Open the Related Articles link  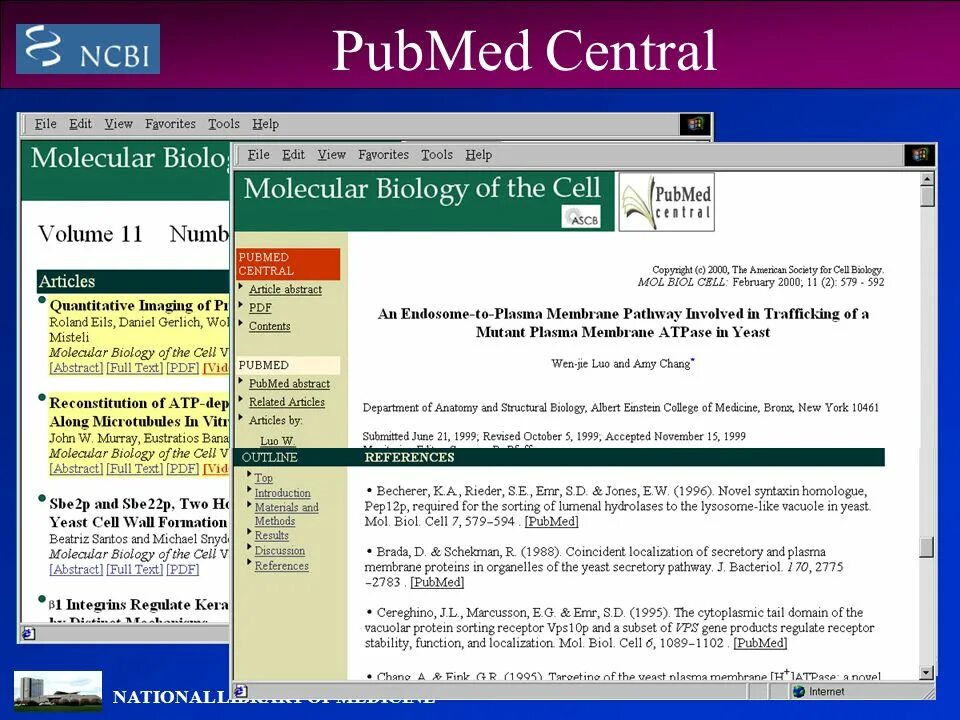click(287, 402)
